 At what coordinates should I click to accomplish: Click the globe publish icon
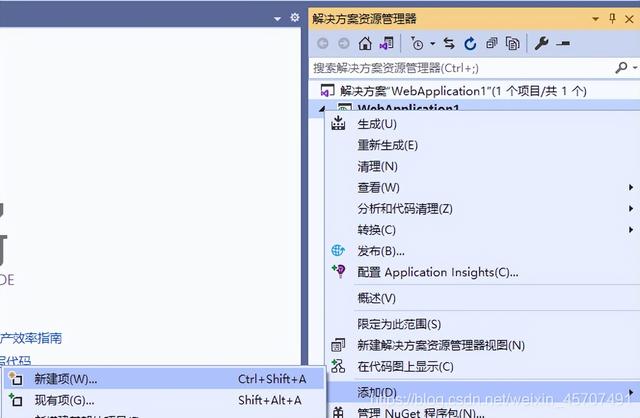[338, 251]
